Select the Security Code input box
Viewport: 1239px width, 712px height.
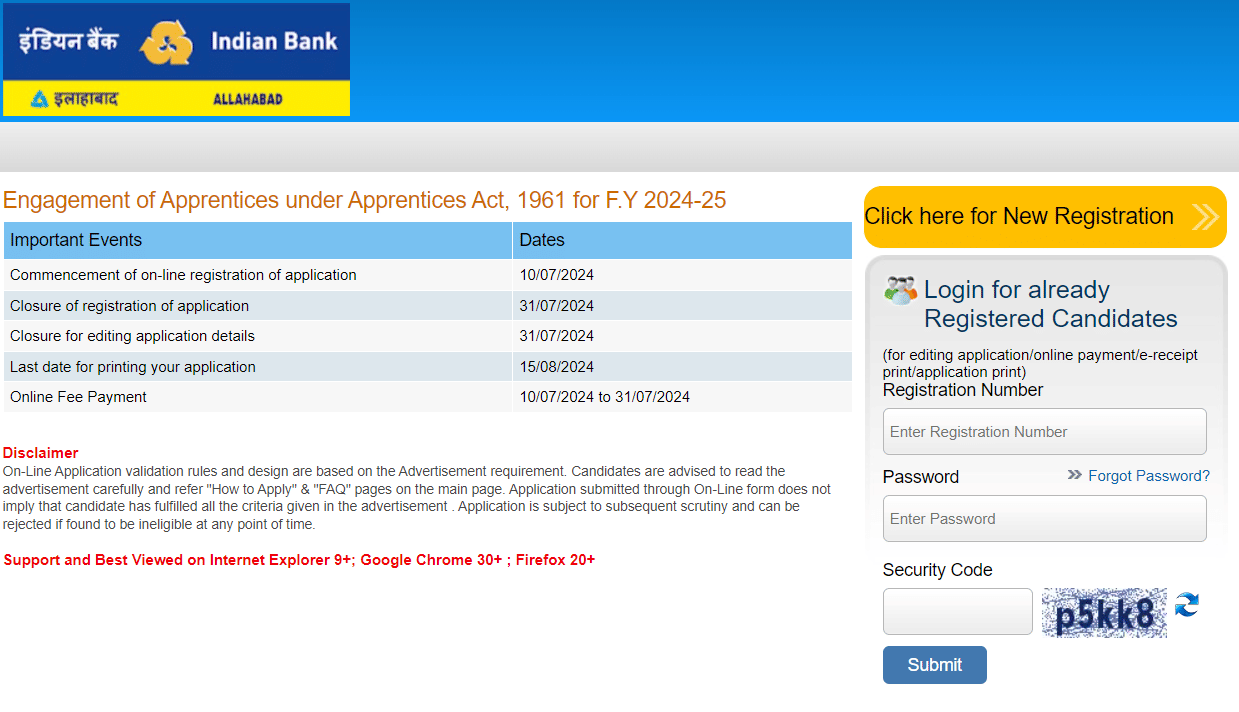tap(957, 611)
